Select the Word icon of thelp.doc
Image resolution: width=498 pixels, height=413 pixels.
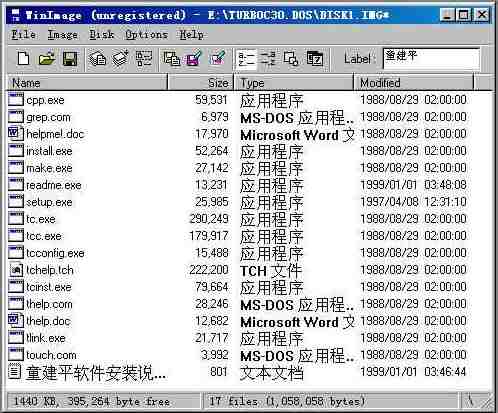(x=16, y=321)
